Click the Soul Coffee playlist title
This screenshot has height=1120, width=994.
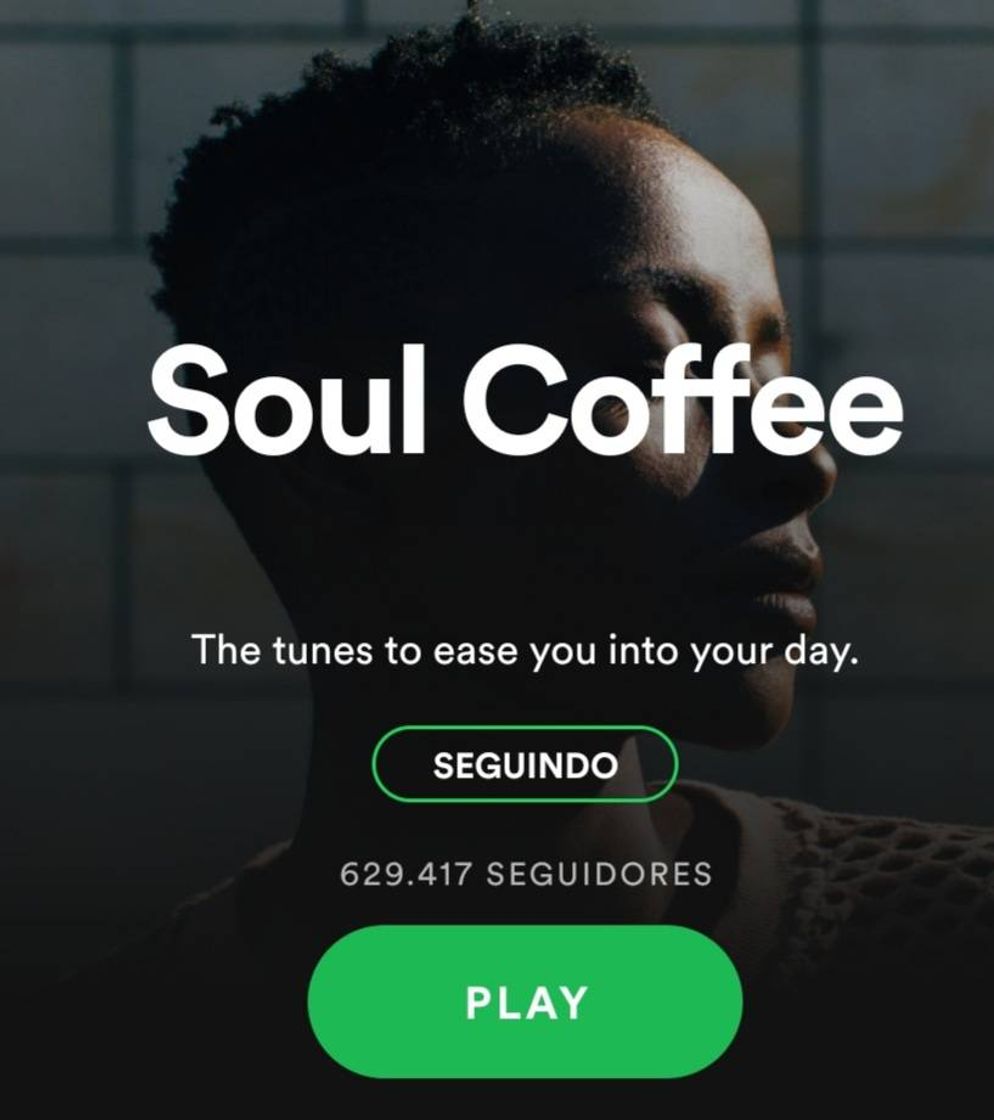pyautogui.click(x=525, y=400)
